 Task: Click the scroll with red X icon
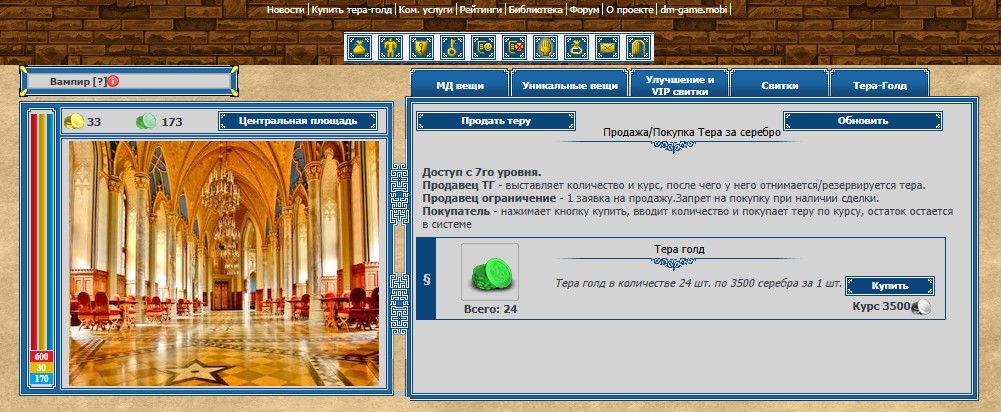515,47
